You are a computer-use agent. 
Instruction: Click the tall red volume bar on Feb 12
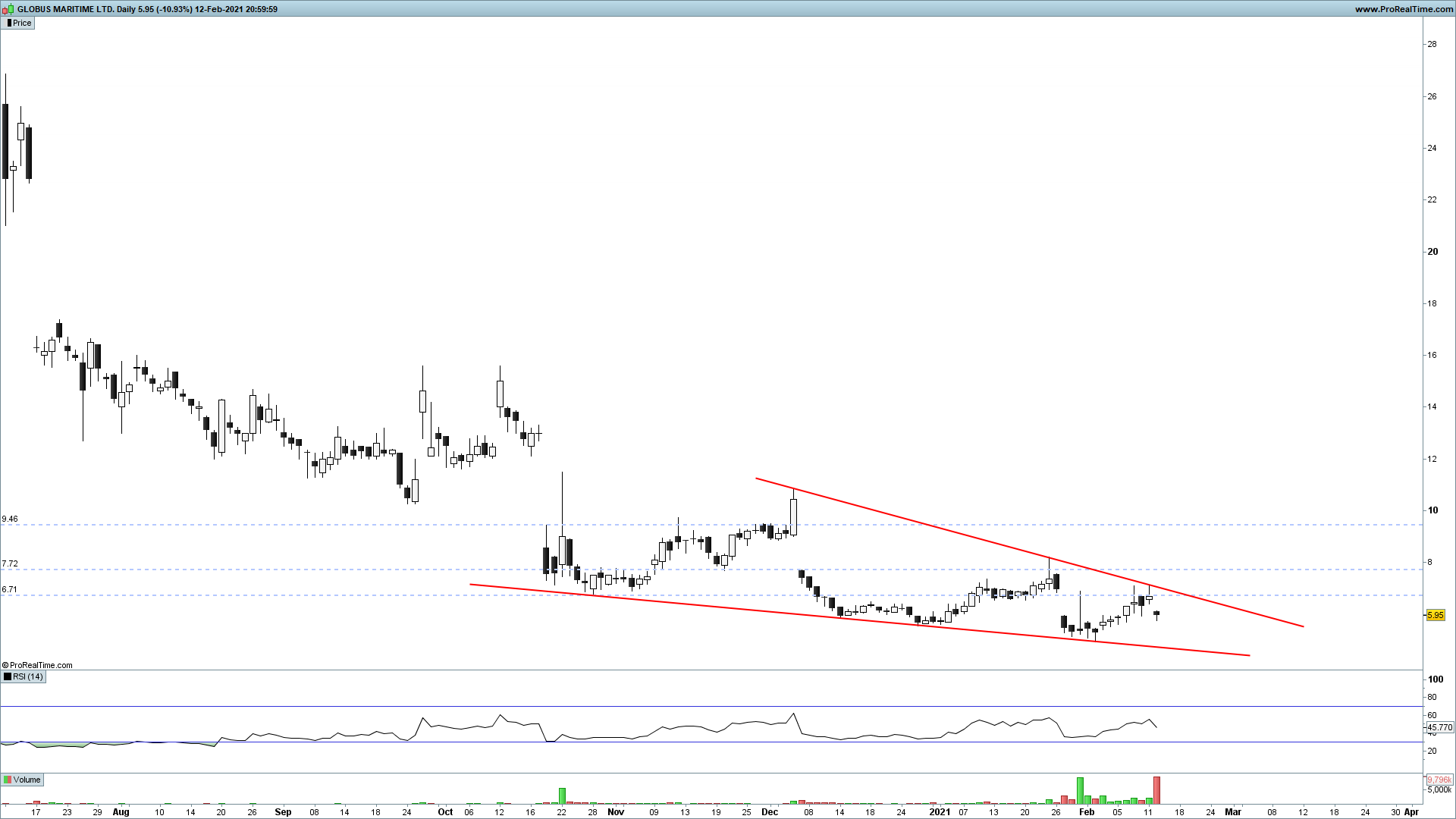pyautogui.click(x=1156, y=789)
